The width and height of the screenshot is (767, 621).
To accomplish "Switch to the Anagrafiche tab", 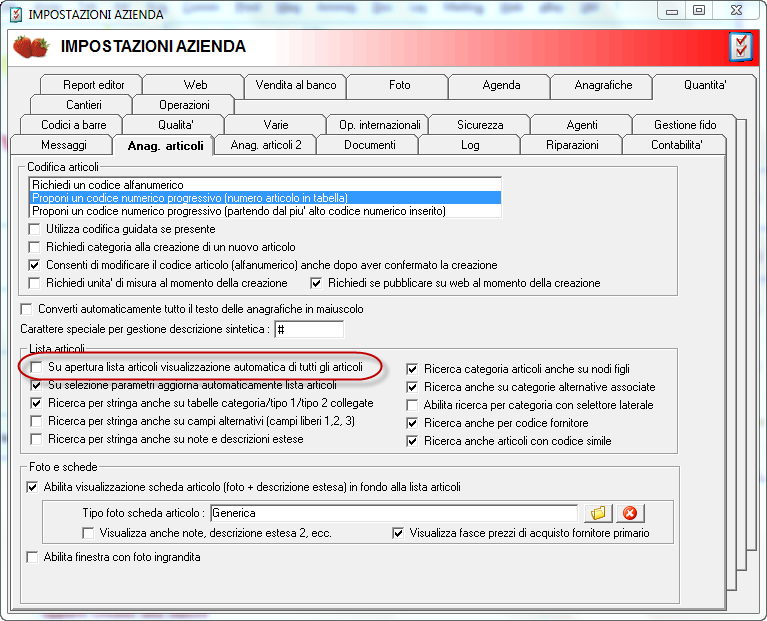I will (603, 85).
